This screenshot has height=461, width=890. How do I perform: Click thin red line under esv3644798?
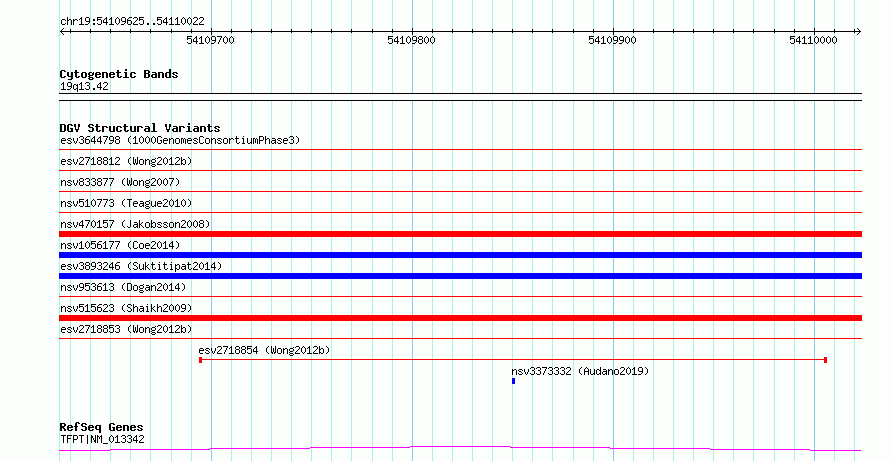point(460,150)
